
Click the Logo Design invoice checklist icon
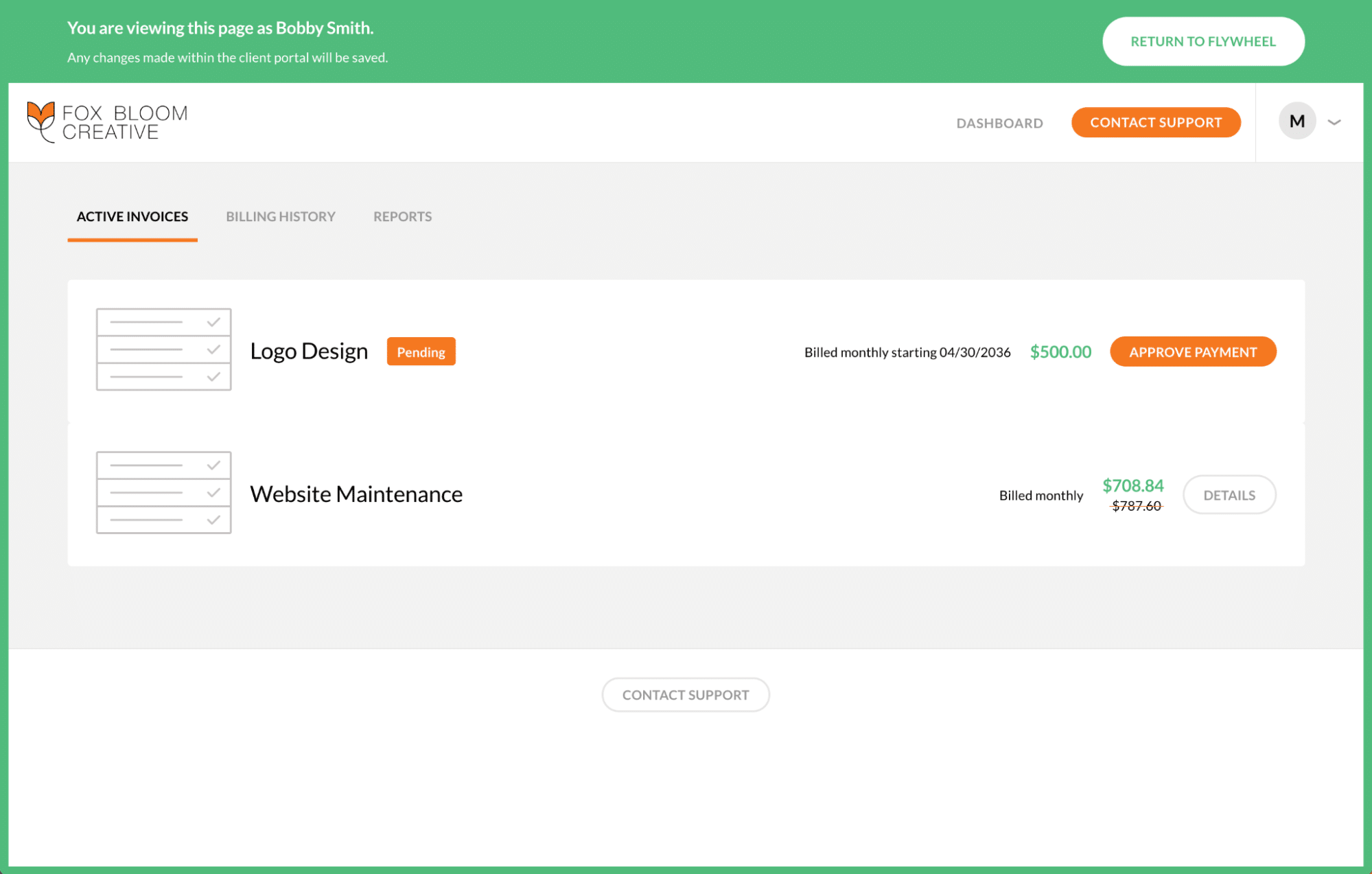pyautogui.click(x=163, y=349)
